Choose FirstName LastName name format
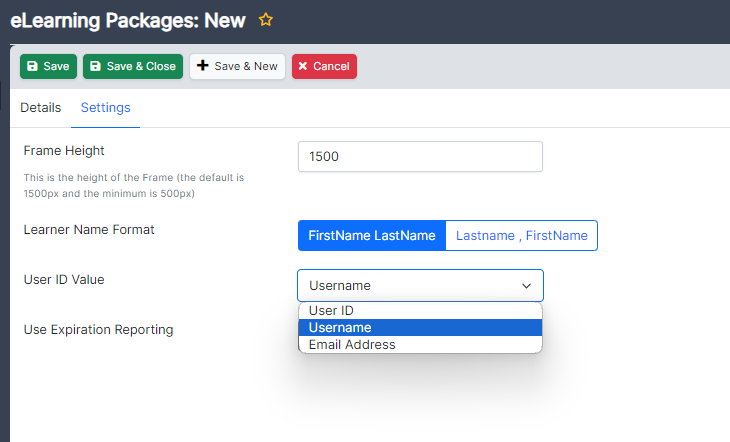Image resolution: width=730 pixels, height=442 pixels. coord(371,236)
